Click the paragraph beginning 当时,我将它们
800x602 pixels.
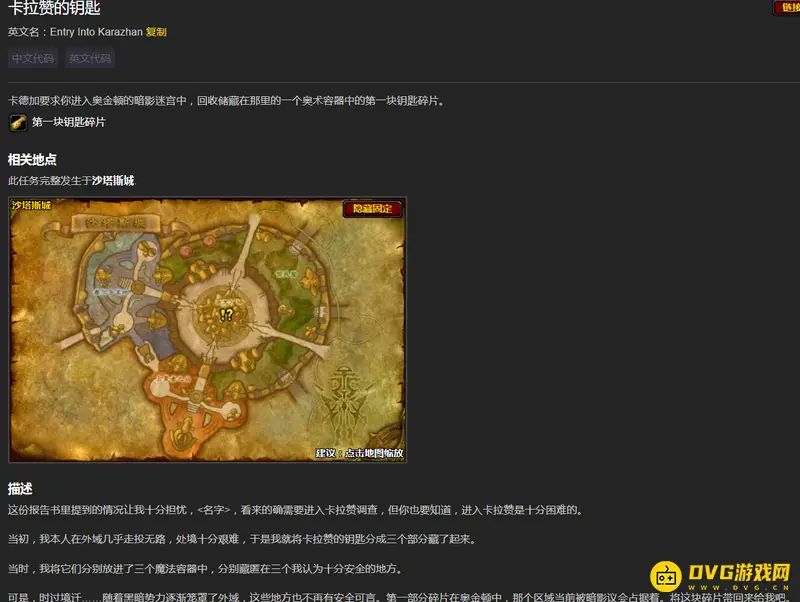pyautogui.click(x=206, y=568)
